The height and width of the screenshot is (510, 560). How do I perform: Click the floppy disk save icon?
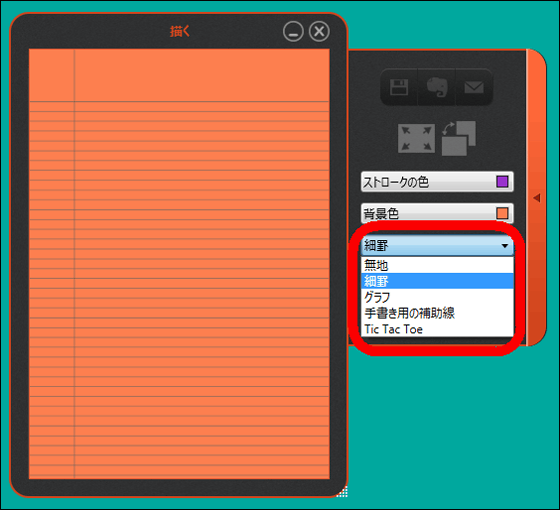[x=399, y=87]
